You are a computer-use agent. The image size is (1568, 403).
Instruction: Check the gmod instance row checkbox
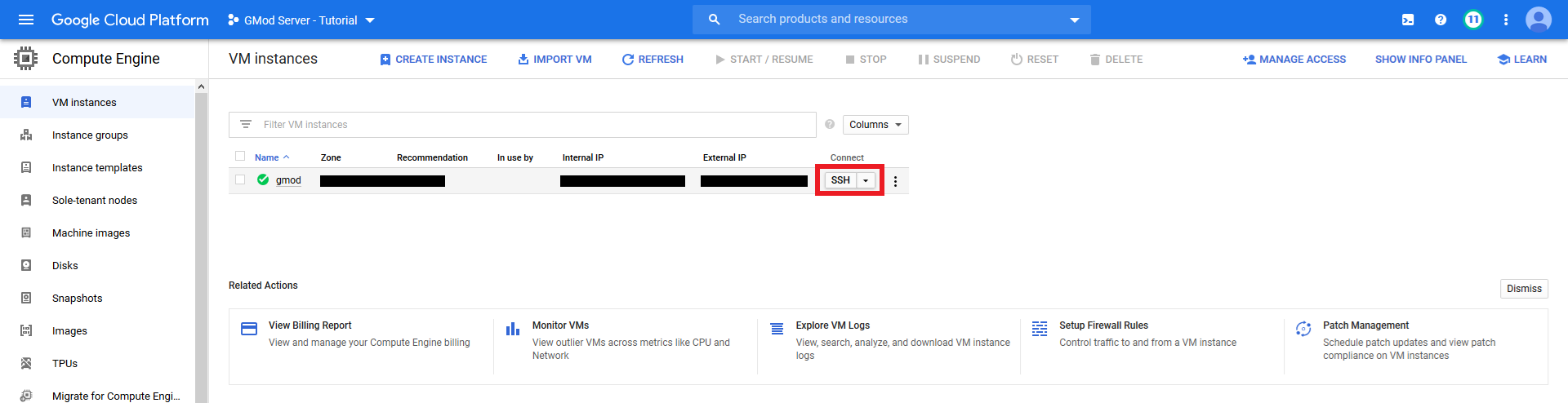pyautogui.click(x=240, y=179)
